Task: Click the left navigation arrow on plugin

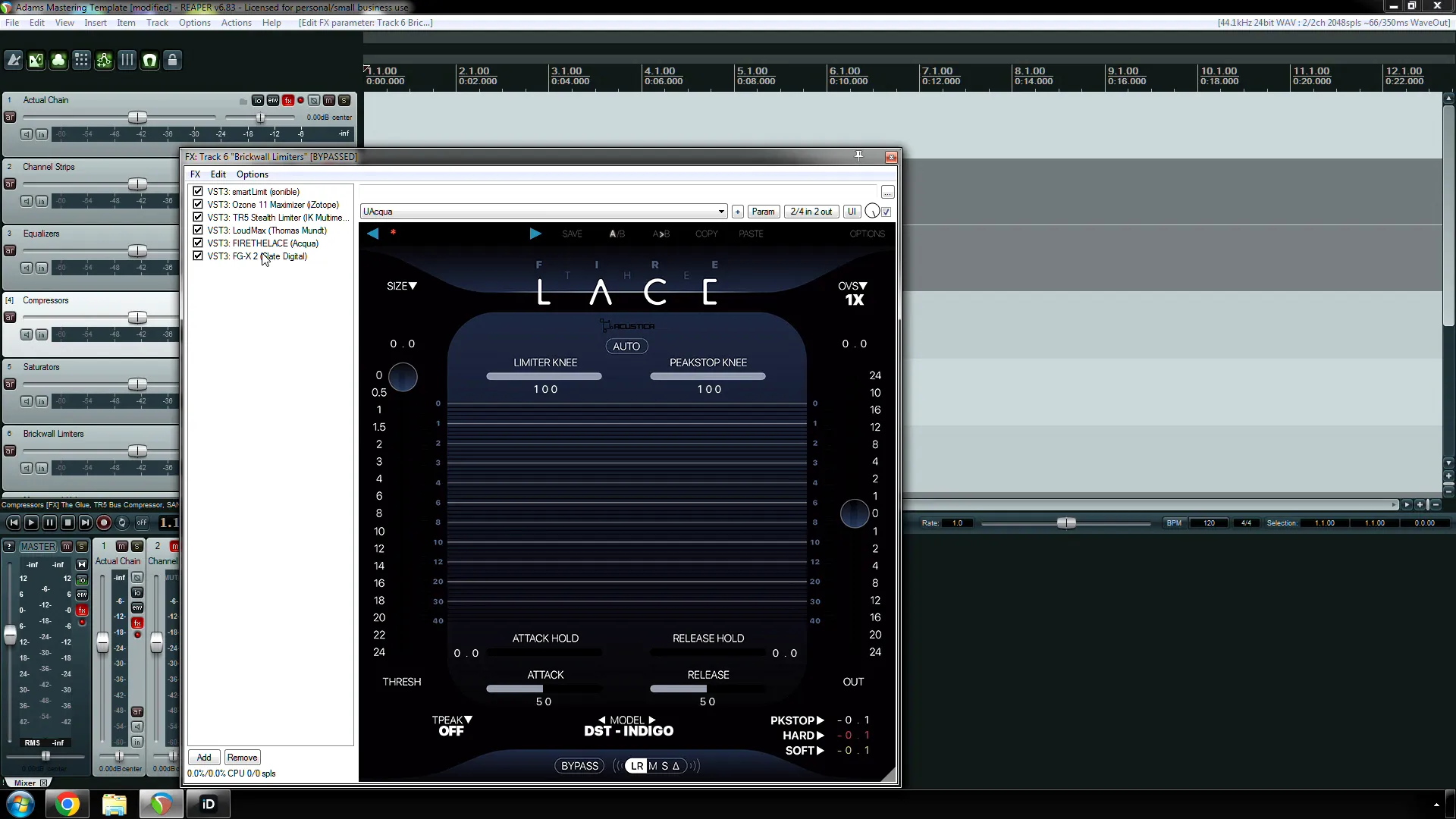Action: click(x=373, y=233)
